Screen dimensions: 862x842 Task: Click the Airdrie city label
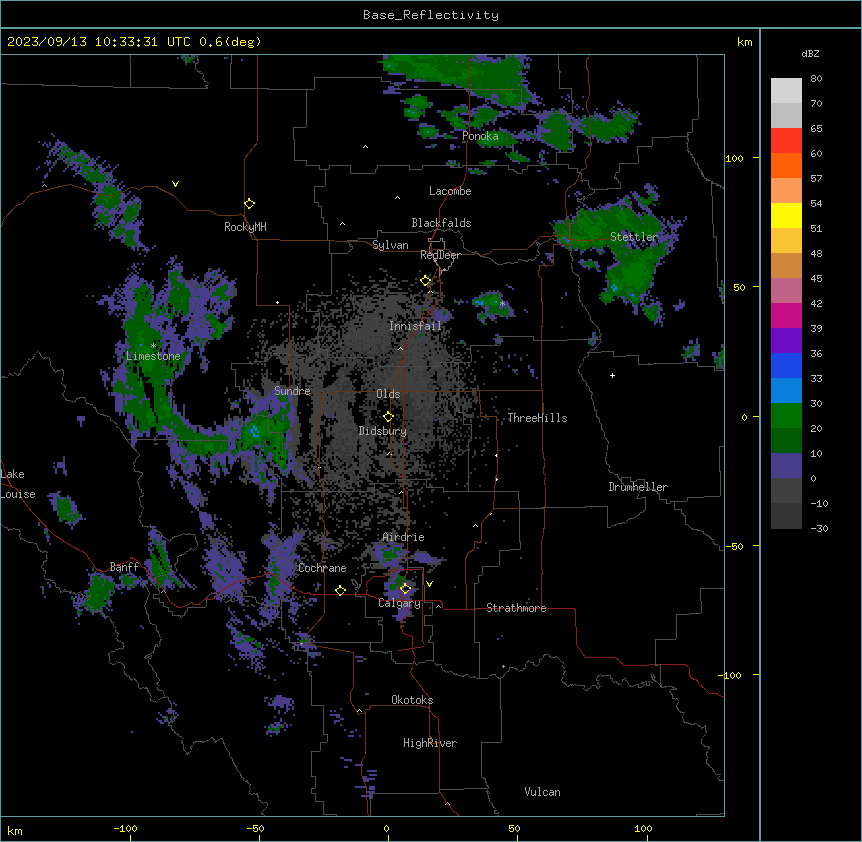click(x=403, y=537)
